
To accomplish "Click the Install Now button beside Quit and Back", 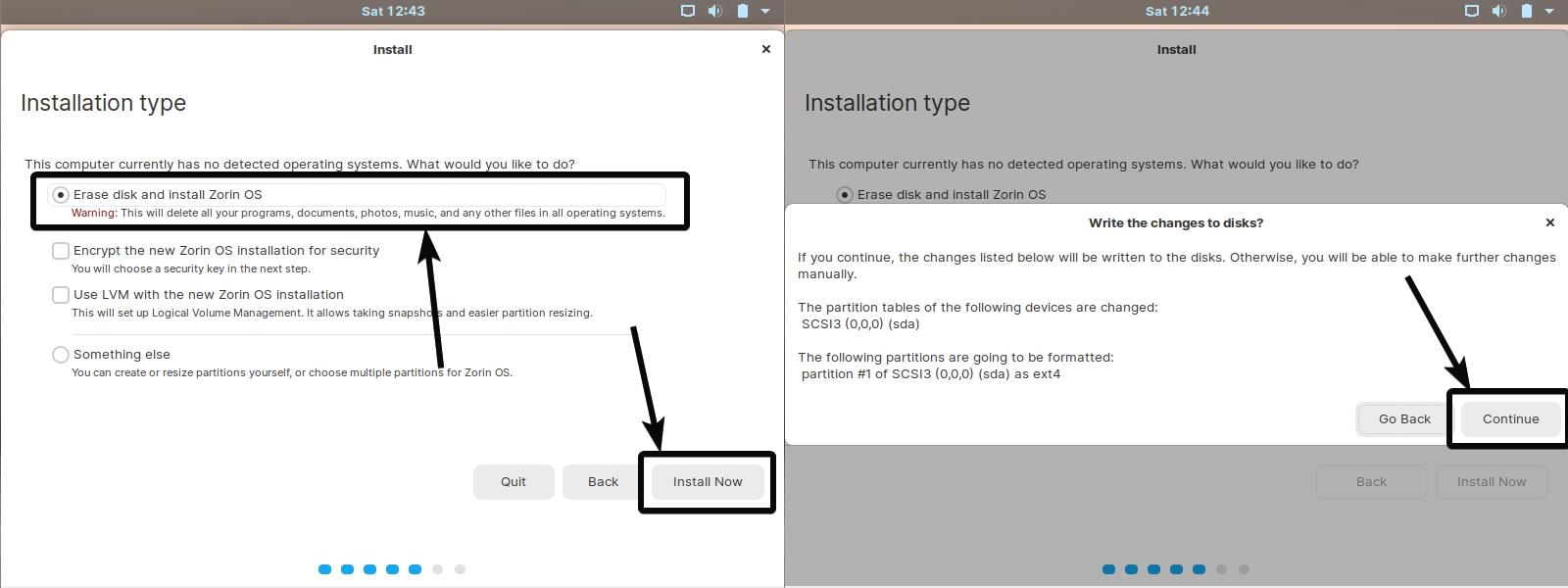I will [708, 482].
